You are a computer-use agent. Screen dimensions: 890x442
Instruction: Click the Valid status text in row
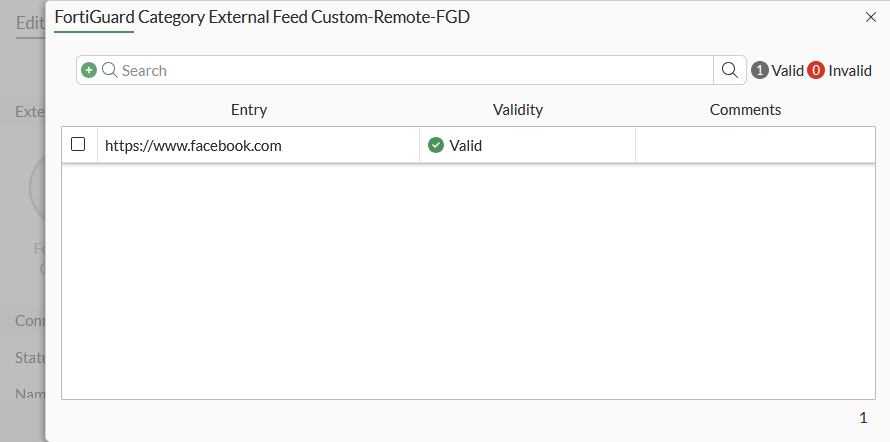pos(466,145)
